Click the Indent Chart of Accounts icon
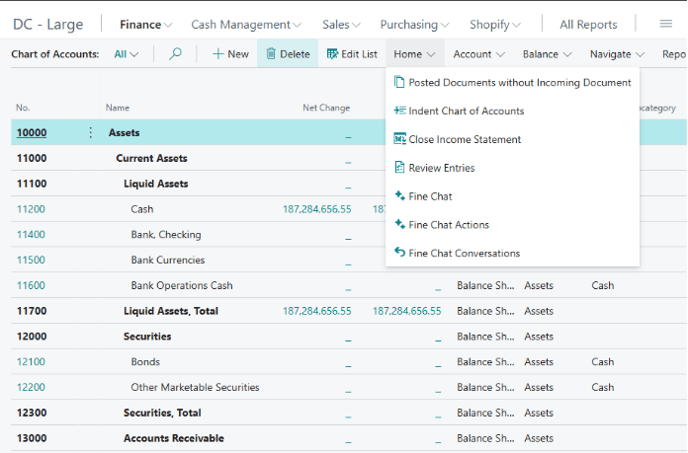 click(x=400, y=111)
